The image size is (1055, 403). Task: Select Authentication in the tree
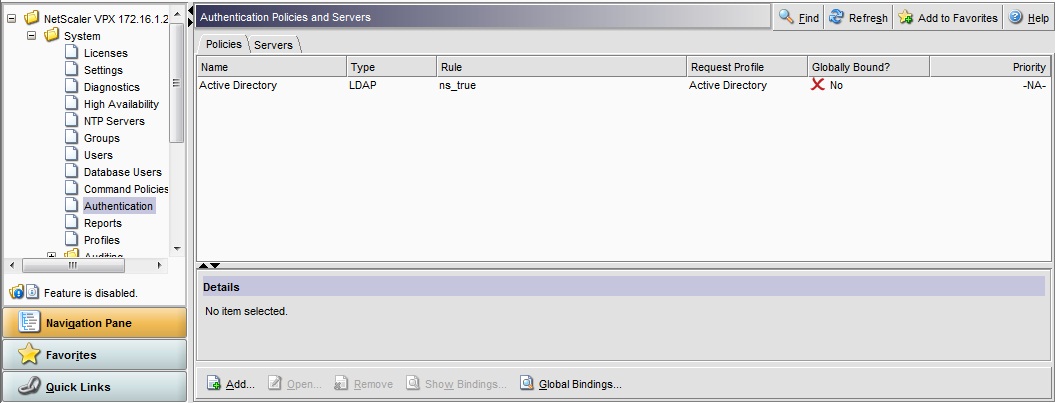(x=118, y=206)
